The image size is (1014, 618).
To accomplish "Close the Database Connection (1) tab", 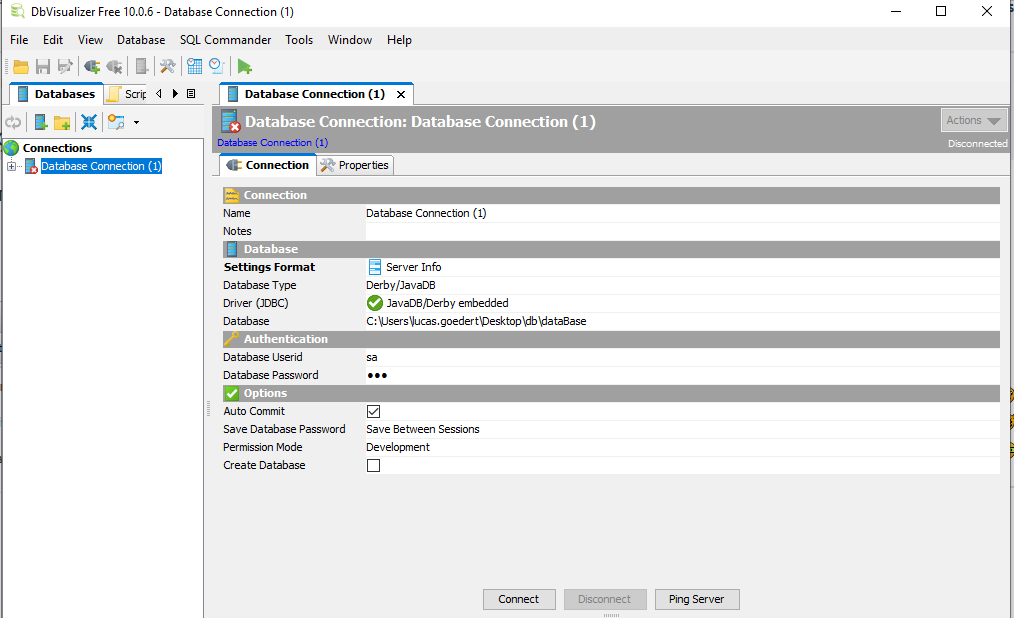I will tap(401, 94).
